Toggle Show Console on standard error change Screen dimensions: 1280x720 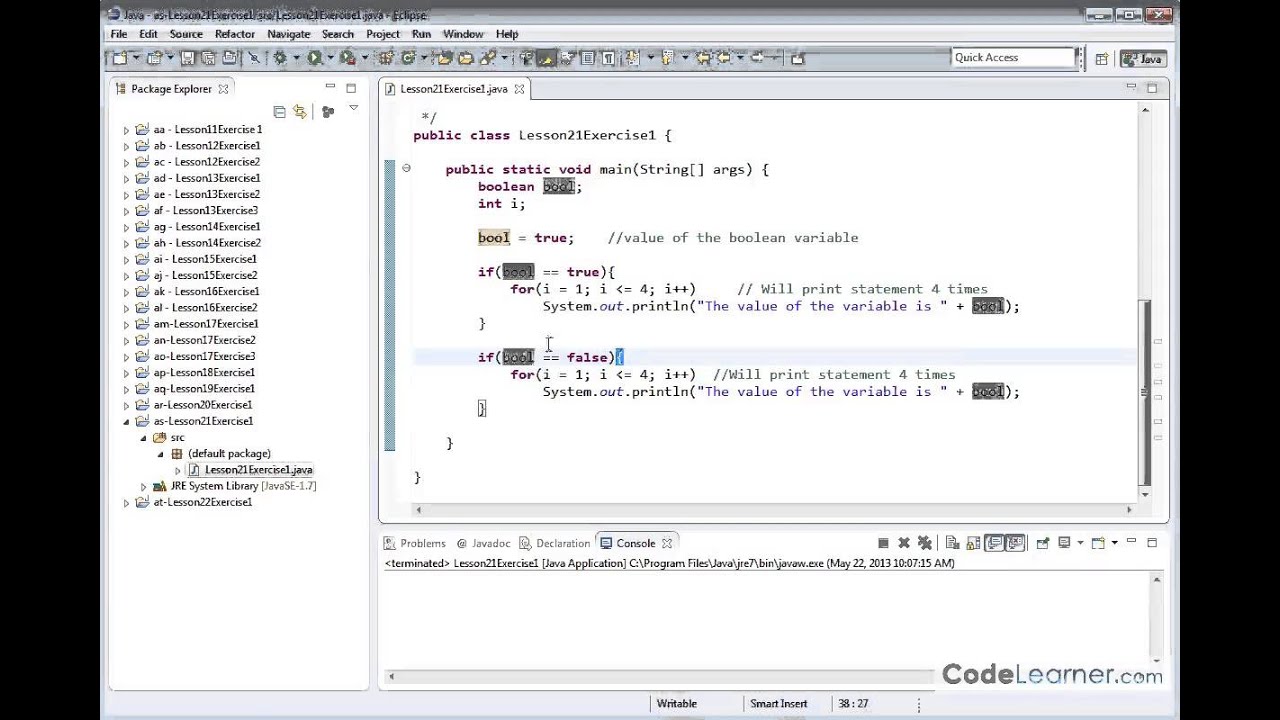[x=1015, y=543]
